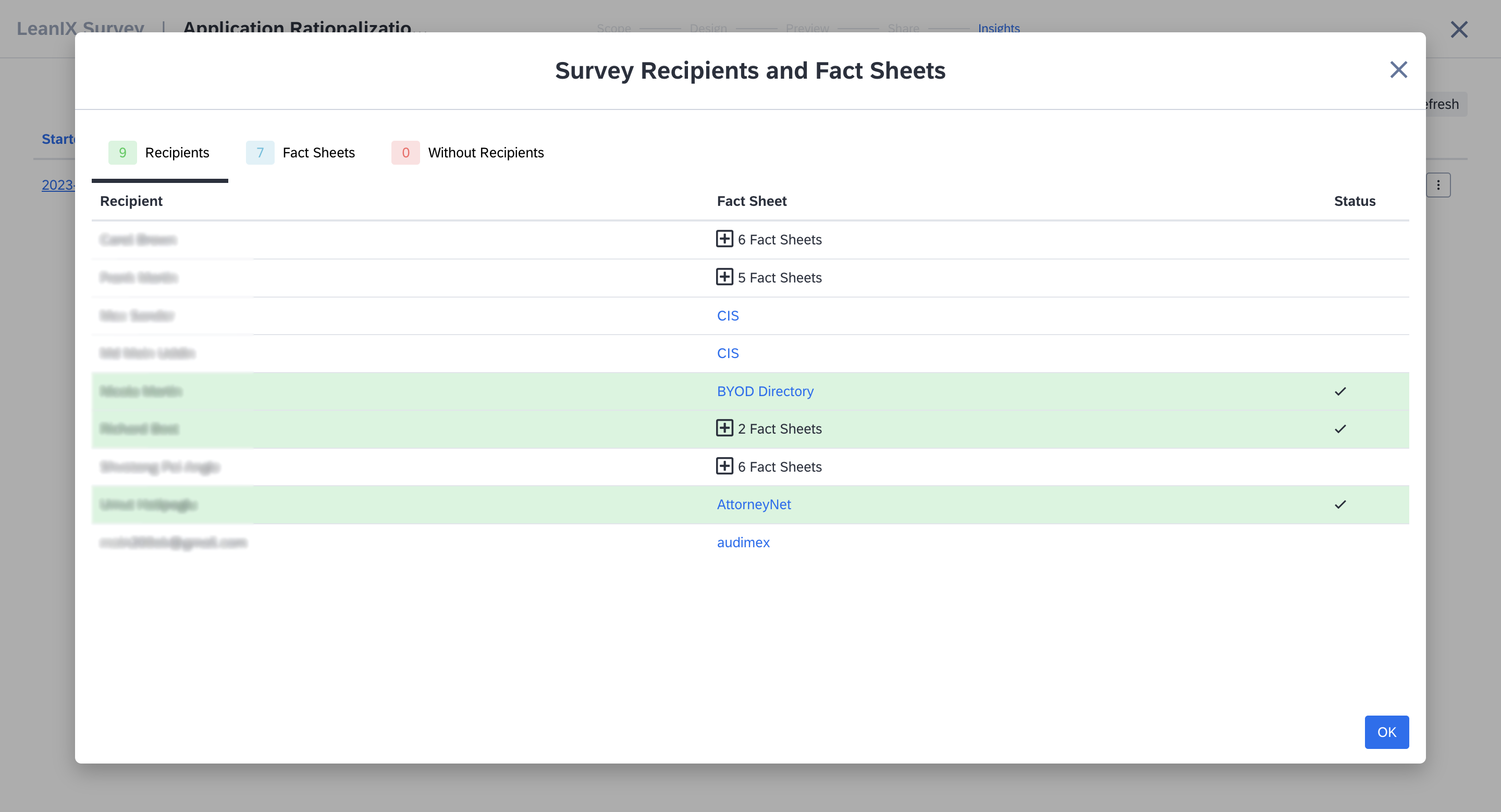Click the checkmark status on AttorneyNet row
Image resolution: width=1501 pixels, height=812 pixels.
point(1340,505)
